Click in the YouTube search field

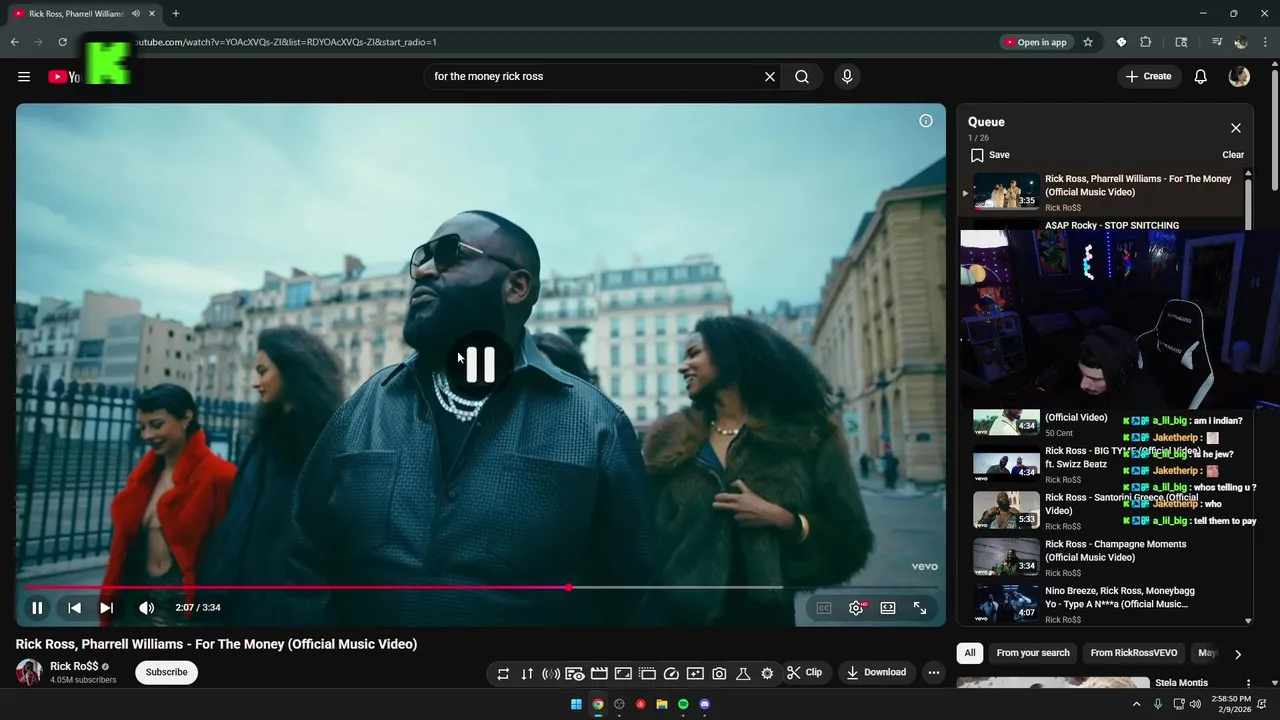click(x=595, y=77)
